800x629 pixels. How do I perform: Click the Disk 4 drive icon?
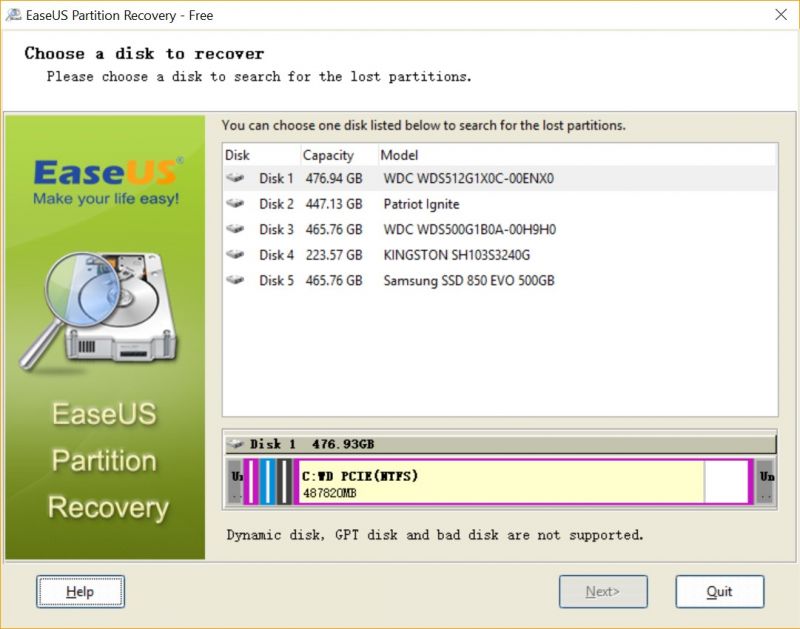tap(235, 254)
